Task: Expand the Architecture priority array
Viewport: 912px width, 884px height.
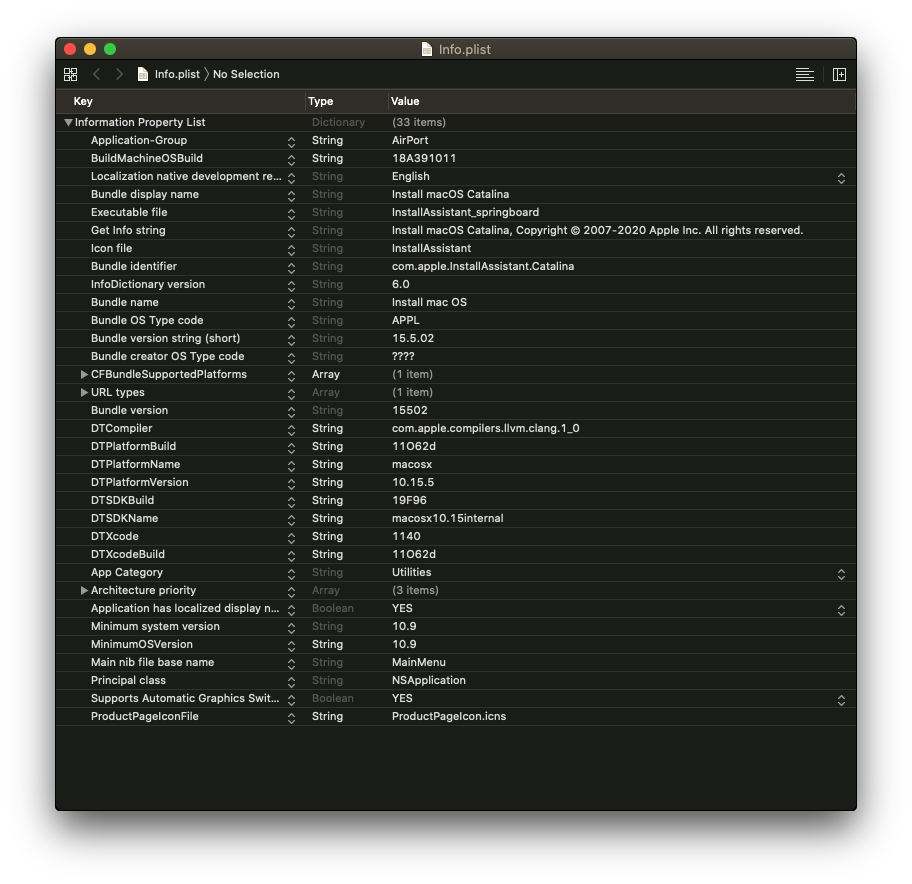Action: coord(84,590)
